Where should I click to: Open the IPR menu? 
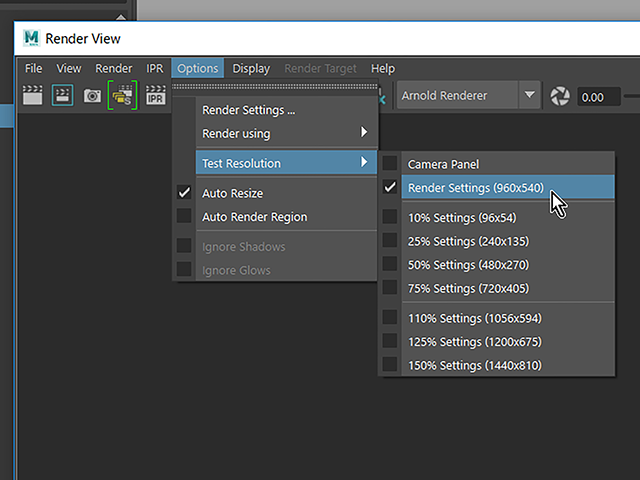[x=155, y=68]
